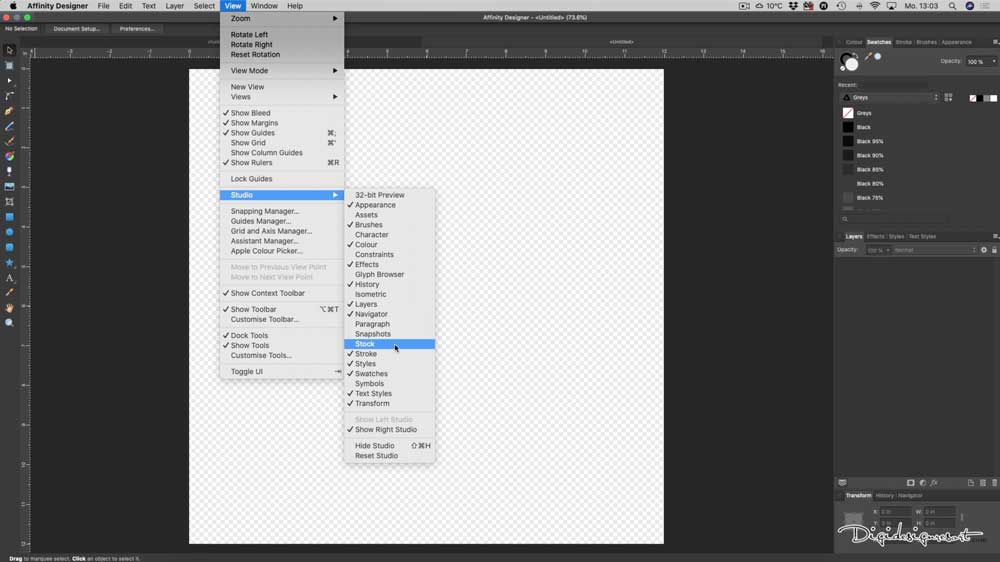Open the Window menu
This screenshot has height=562, width=1000.
tap(264, 6)
